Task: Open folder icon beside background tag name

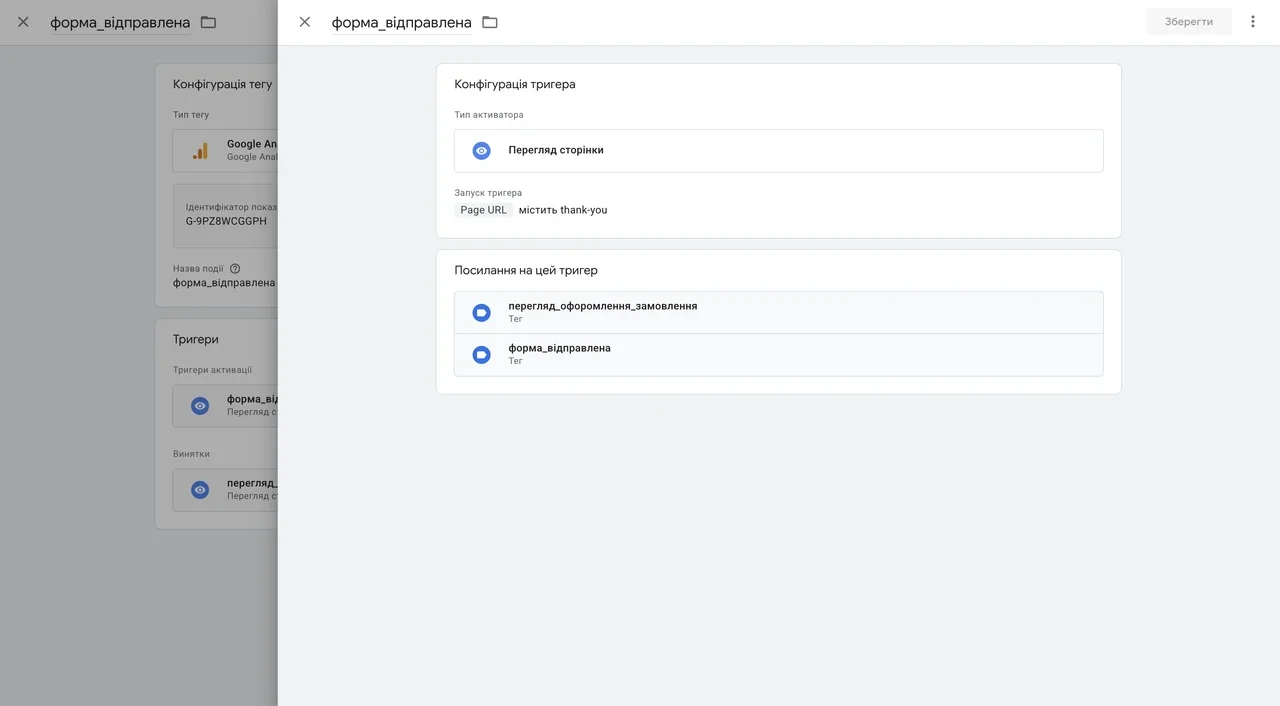Action: pyautogui.click(x=208, y=22)
